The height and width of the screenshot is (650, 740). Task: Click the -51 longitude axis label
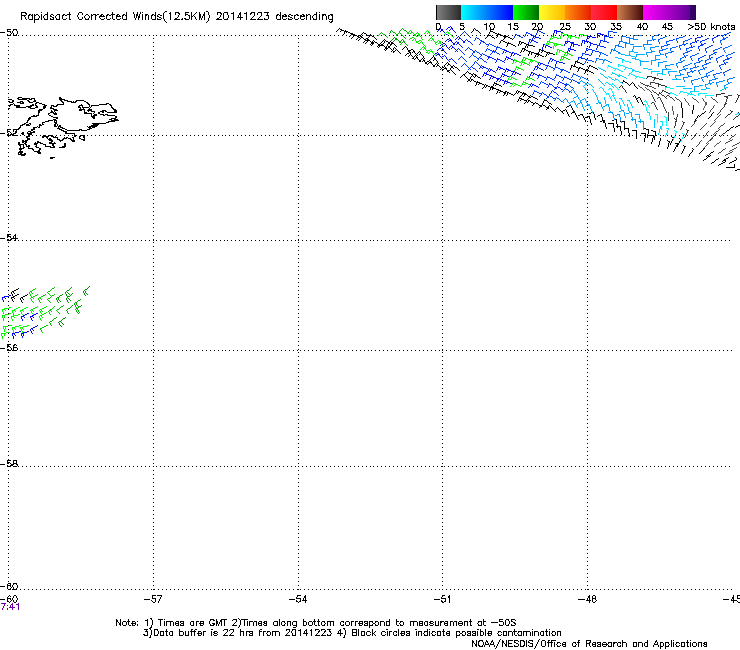[x=442, y=599]
